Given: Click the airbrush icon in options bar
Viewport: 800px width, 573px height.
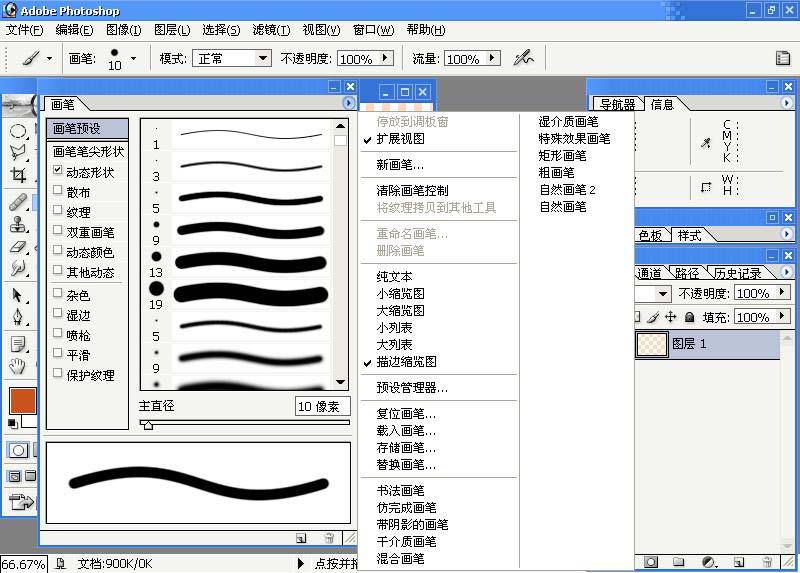Looking at the screenshot, I should click(523, 58).
